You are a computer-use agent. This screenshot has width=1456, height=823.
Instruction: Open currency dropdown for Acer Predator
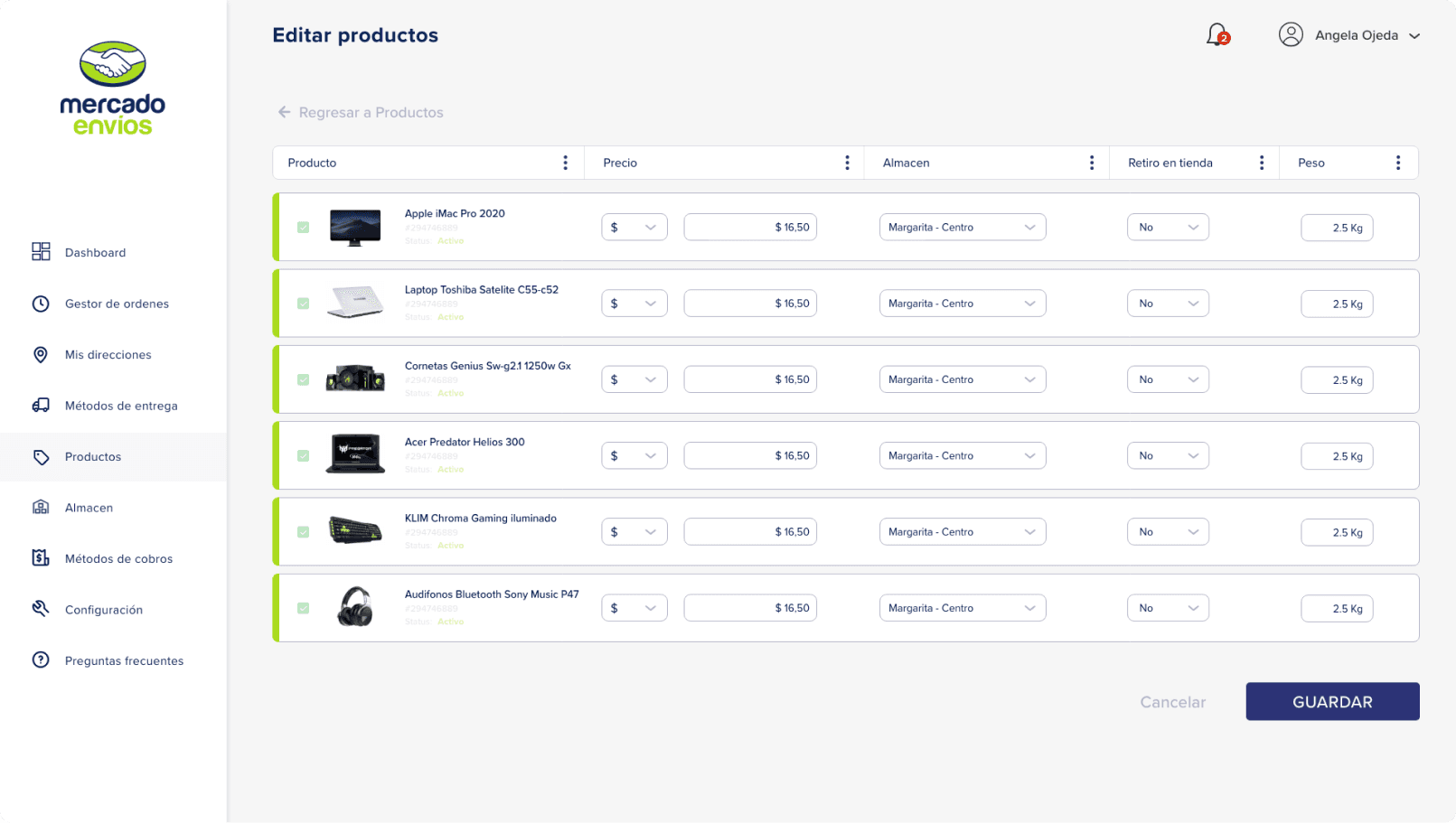coord(634,455)
